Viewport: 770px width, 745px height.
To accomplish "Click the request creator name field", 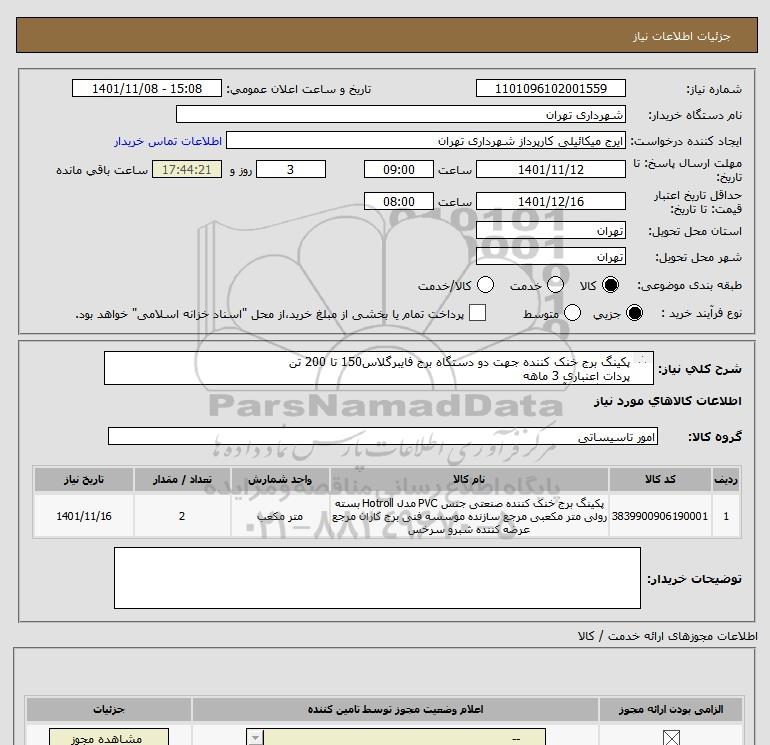I will pyautogui.click(x=426, y=141).
